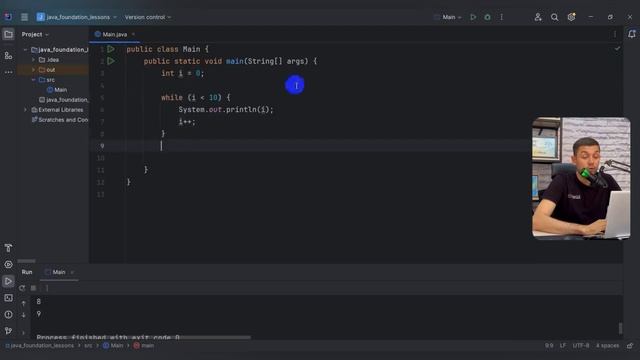Open Project tool window folder icon
Screen dimensions: 640x360
pos(8,34)
